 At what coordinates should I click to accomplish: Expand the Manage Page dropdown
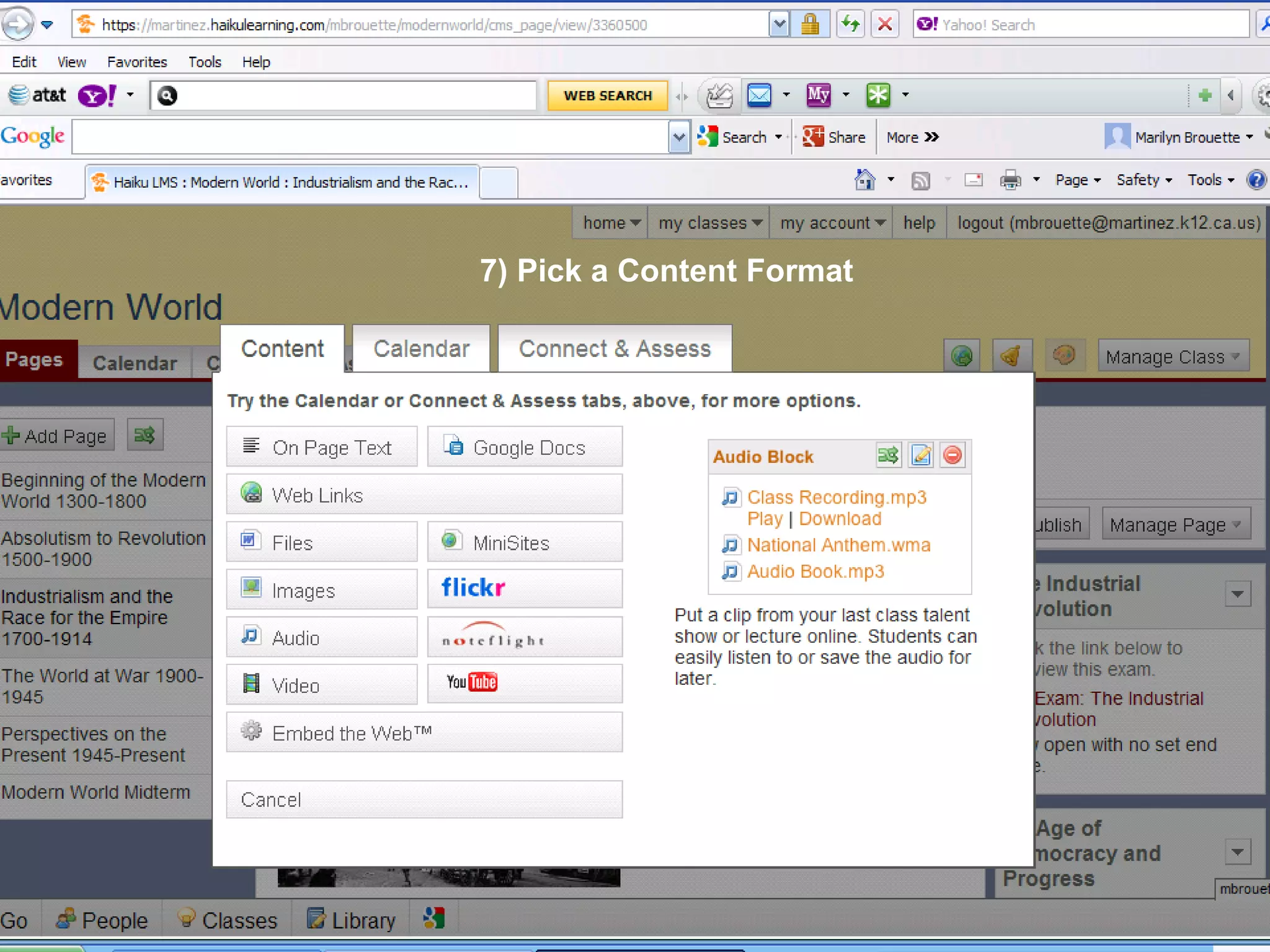(1175, 525)
